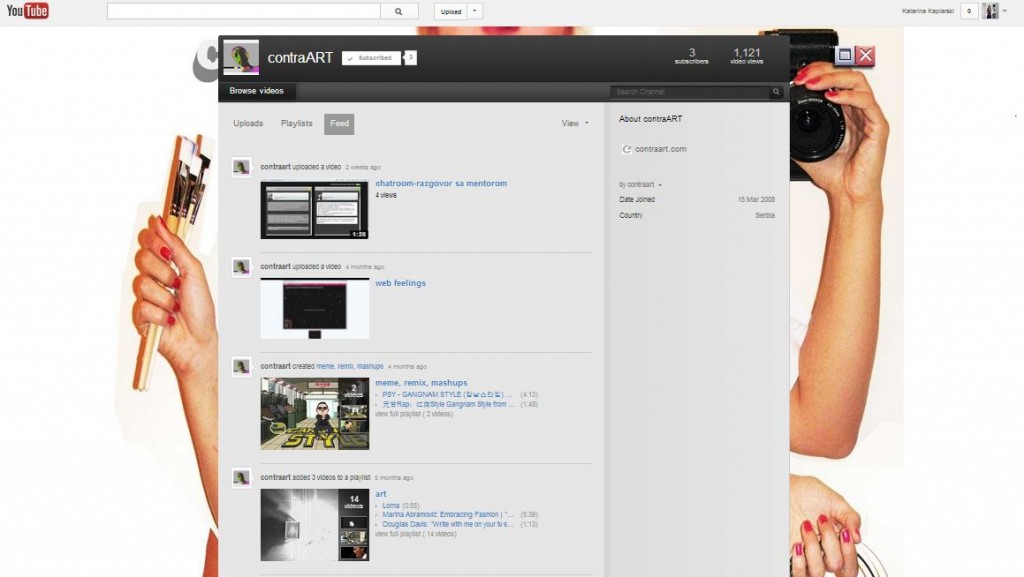Click the link icon beside contraart.com
The height and width of the screenshot is (577, 1024).
point(626,149)
